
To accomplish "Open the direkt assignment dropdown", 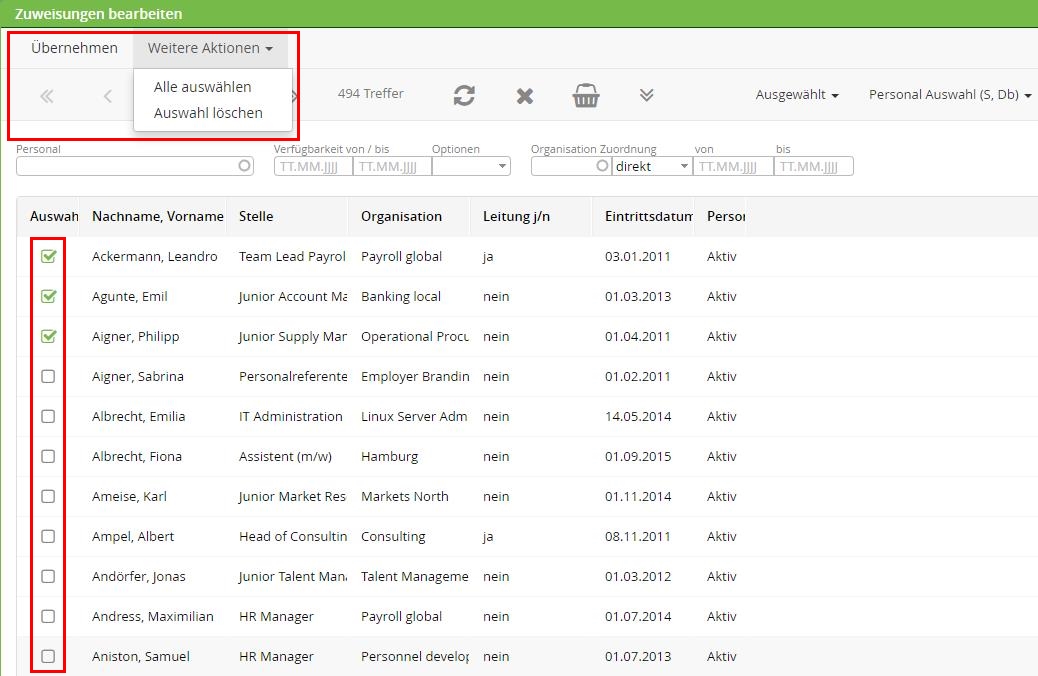I will pos(652,166).
